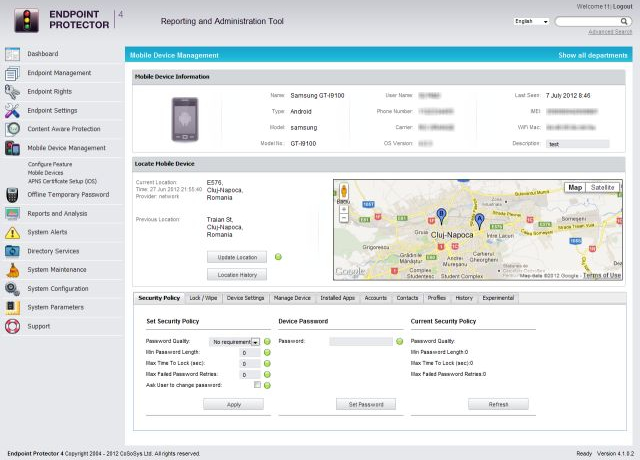
Task: Toggle Ask User to change password checkbox
Action: (257, 384)
